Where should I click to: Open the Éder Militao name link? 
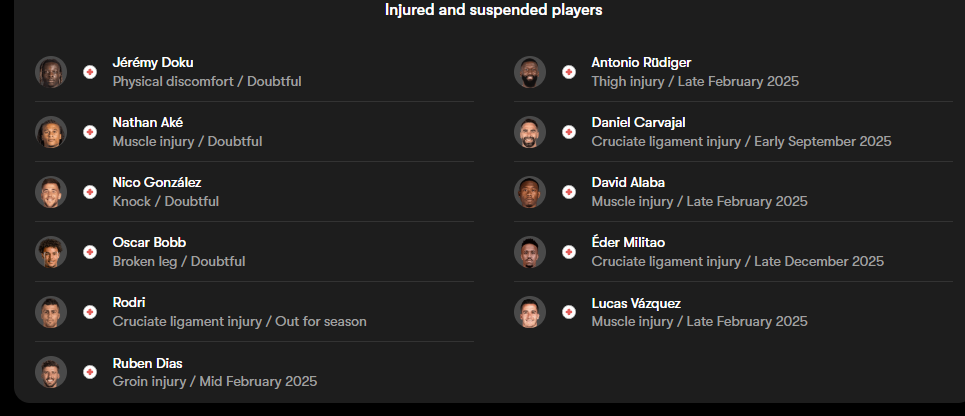pos(628,242)
